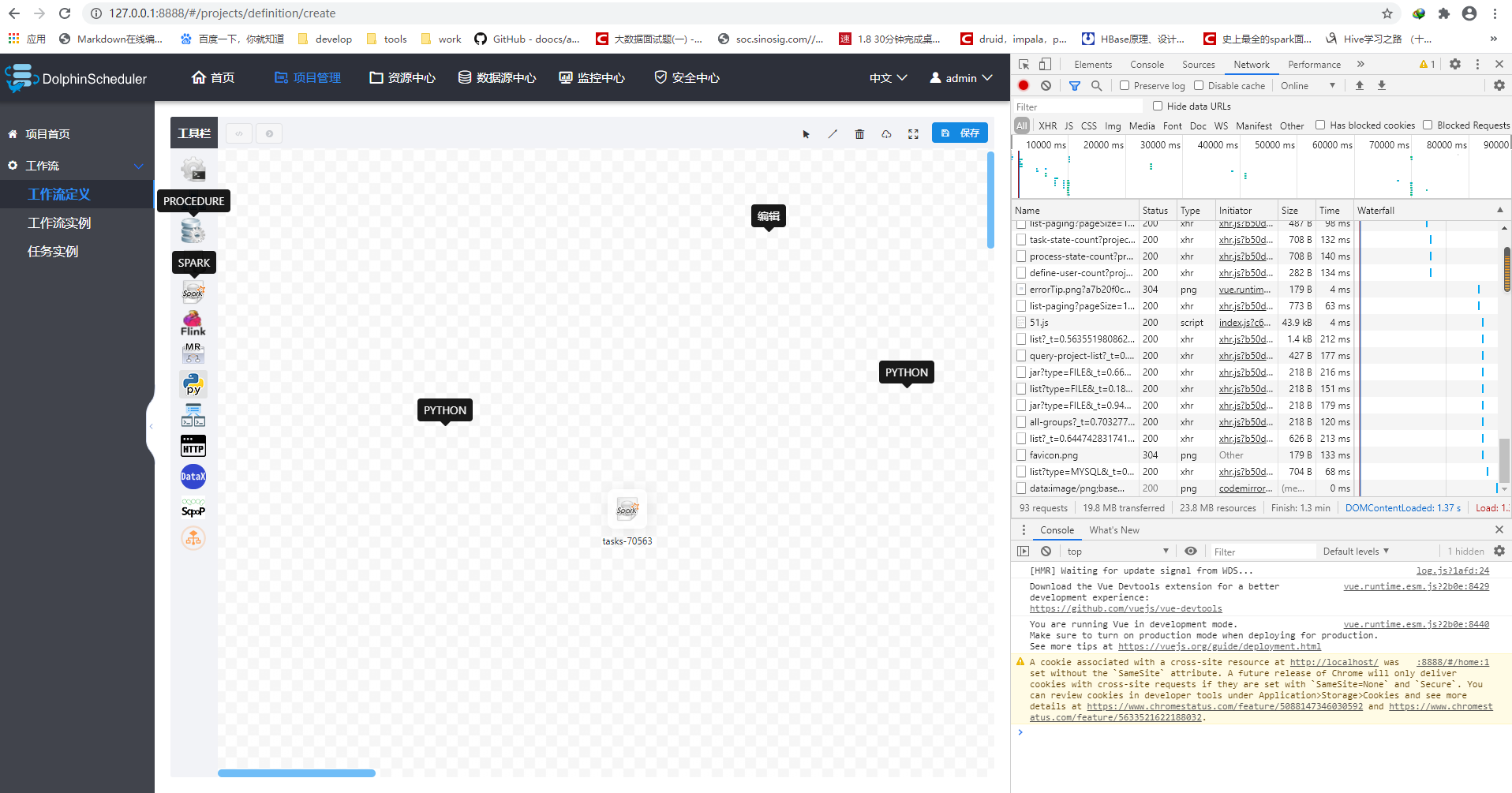This screenshot has height=793, width=1512.
Task: Enable Preserve log checkbox
Action: (x=1125, y=85)
